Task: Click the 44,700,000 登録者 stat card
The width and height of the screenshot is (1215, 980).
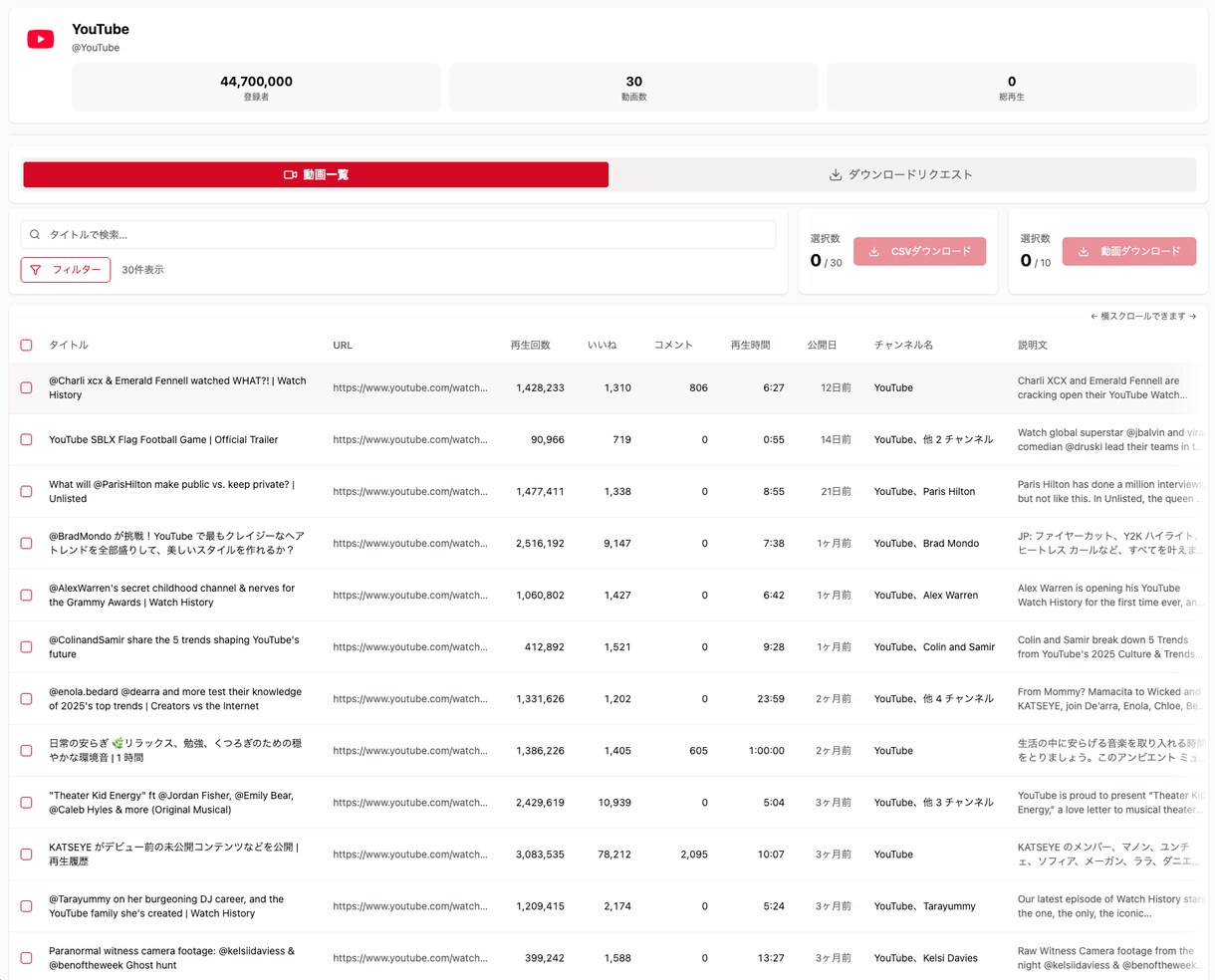Action: point(256,88)
